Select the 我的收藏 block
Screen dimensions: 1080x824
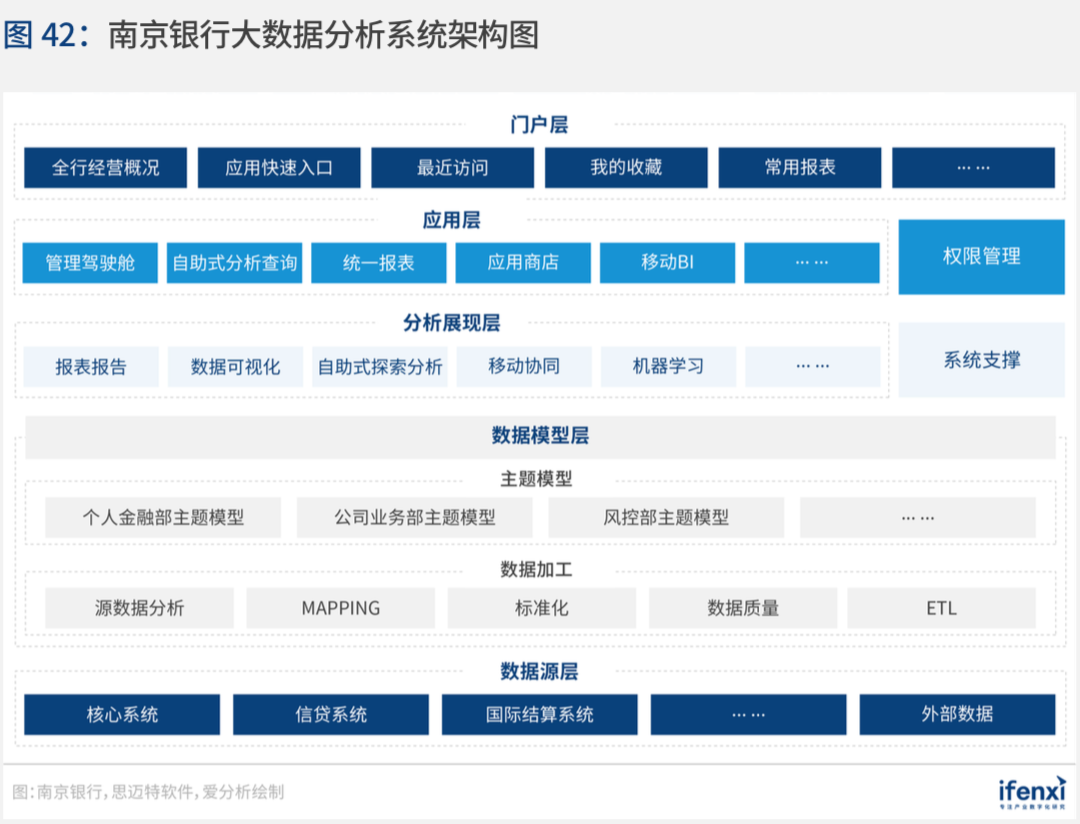pyautogui.click(x=626, y=167)
